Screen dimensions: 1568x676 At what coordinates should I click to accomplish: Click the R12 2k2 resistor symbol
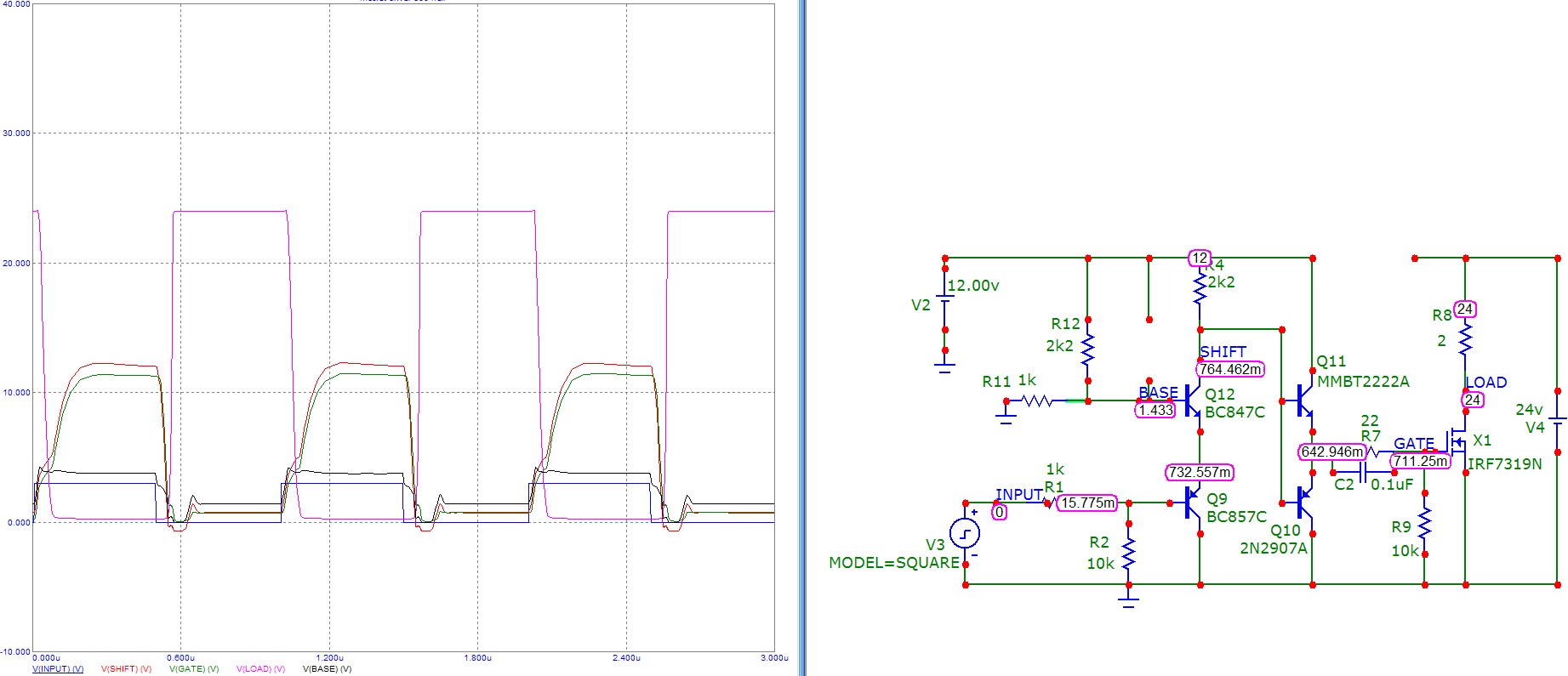[1087, 349]
